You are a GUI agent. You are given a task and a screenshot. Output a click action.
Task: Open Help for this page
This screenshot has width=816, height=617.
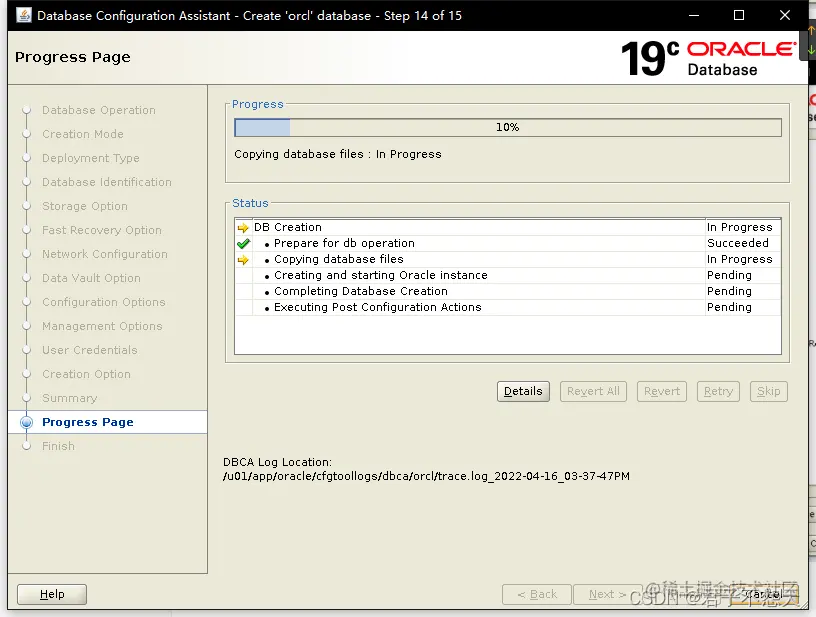[52, 594]
